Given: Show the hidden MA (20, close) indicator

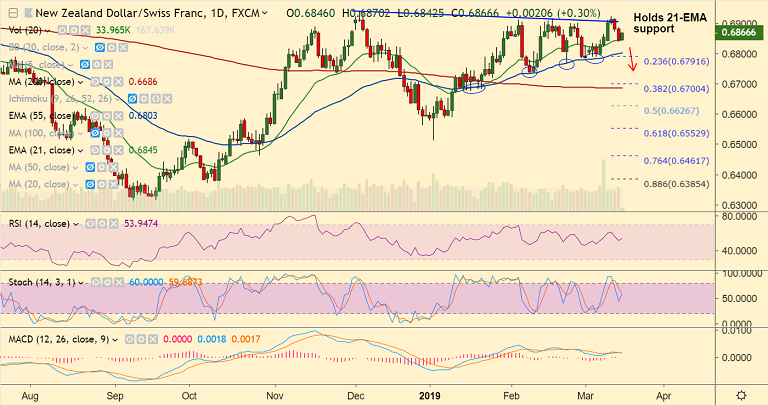Looking at the screenshot, I should tap(90, 185).
